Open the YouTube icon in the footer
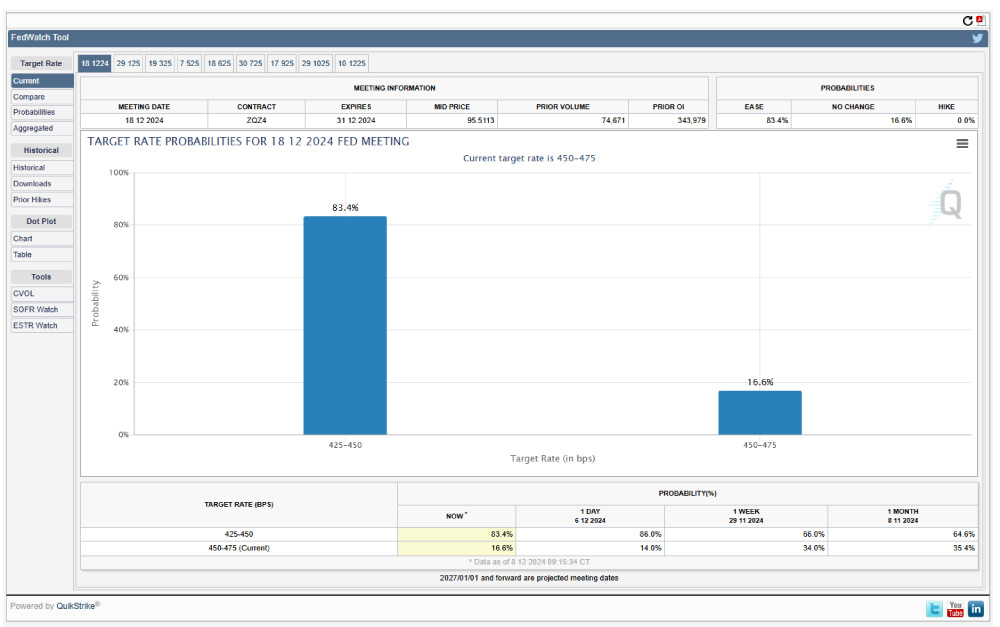1000x627 pixels. point(955,608)
